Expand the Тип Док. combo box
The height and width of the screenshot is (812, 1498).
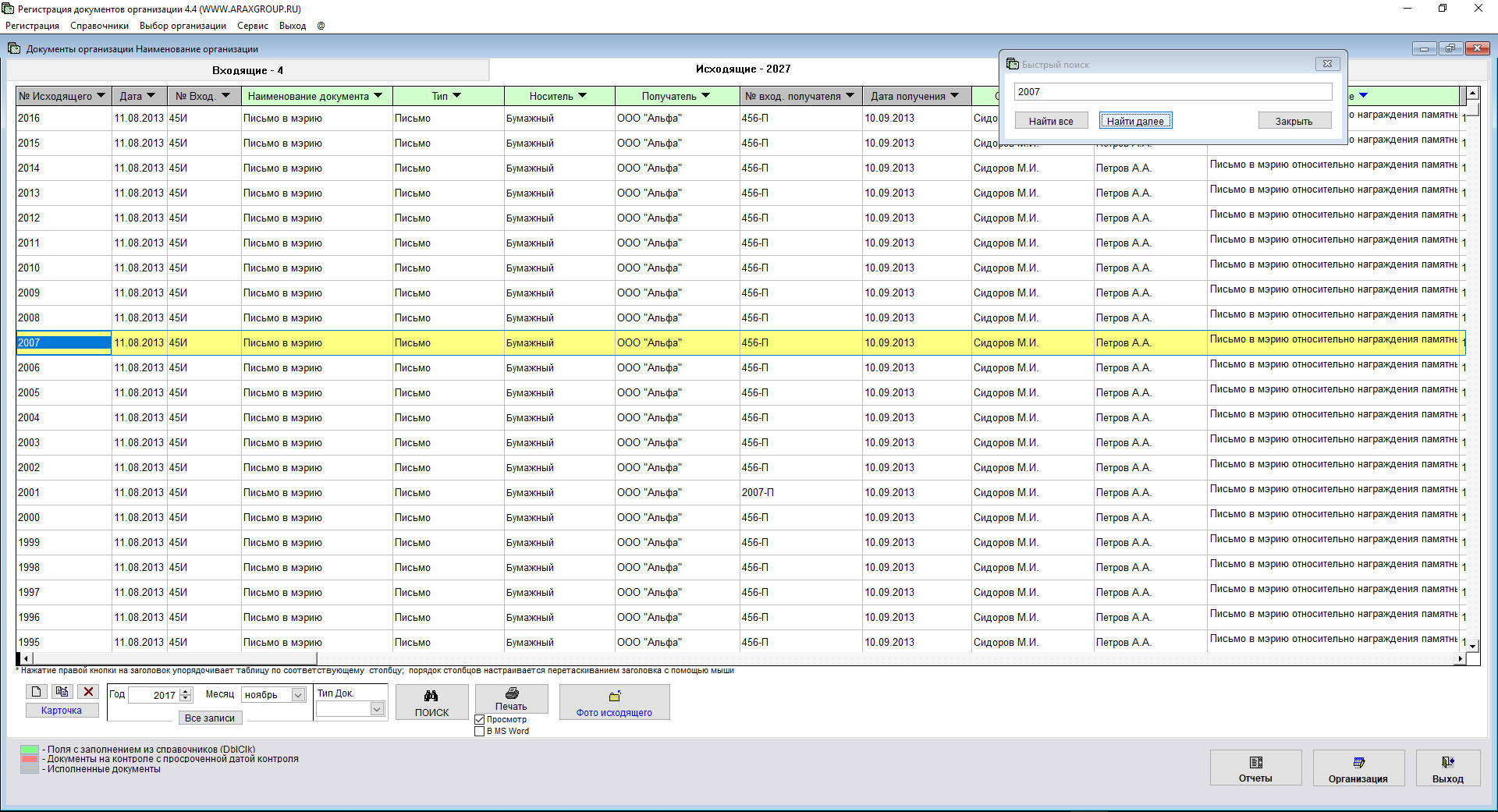pos(377,709)
